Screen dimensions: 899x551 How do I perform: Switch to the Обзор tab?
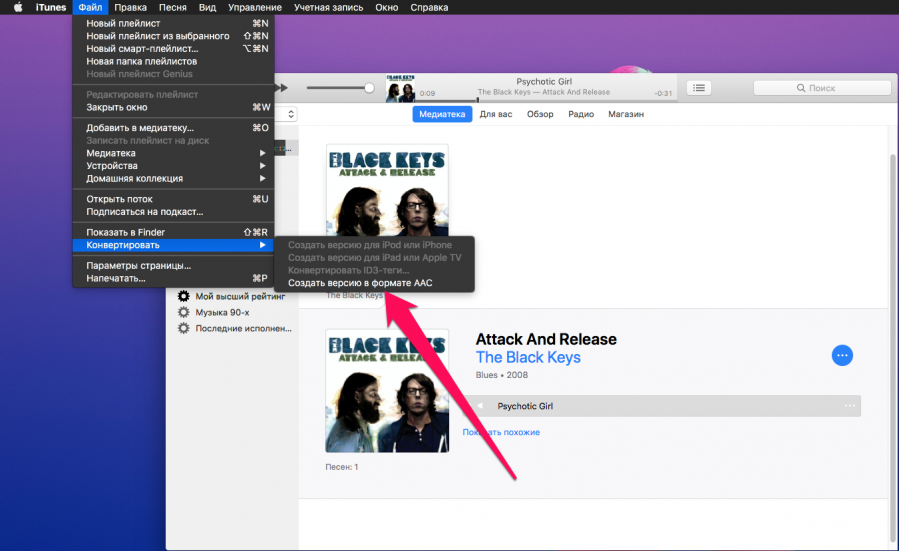540,114
